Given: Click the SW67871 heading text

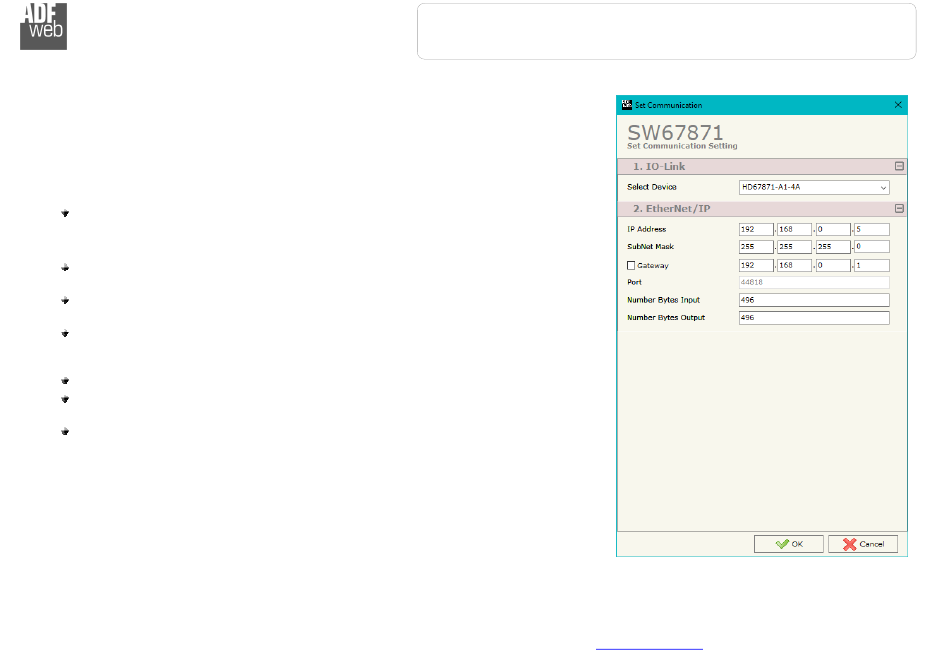Looking at the screenshot, I should 675,132.
